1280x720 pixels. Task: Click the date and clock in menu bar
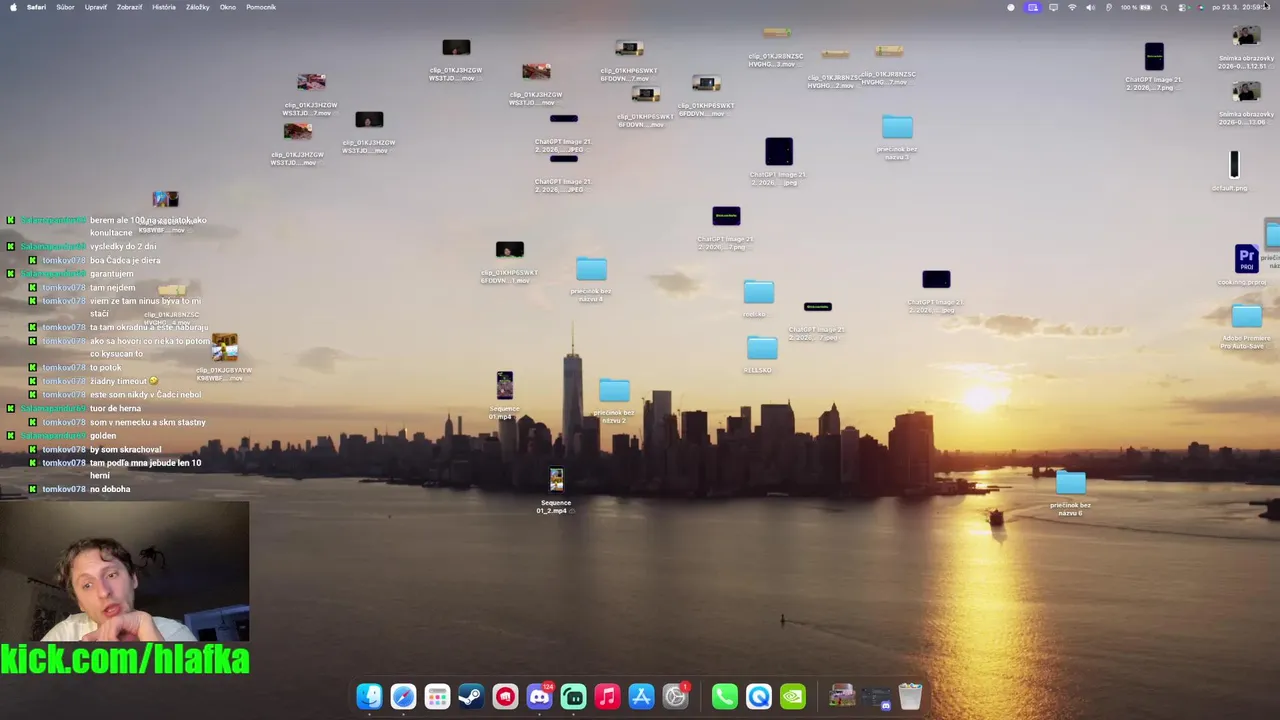click(1240, 7)
